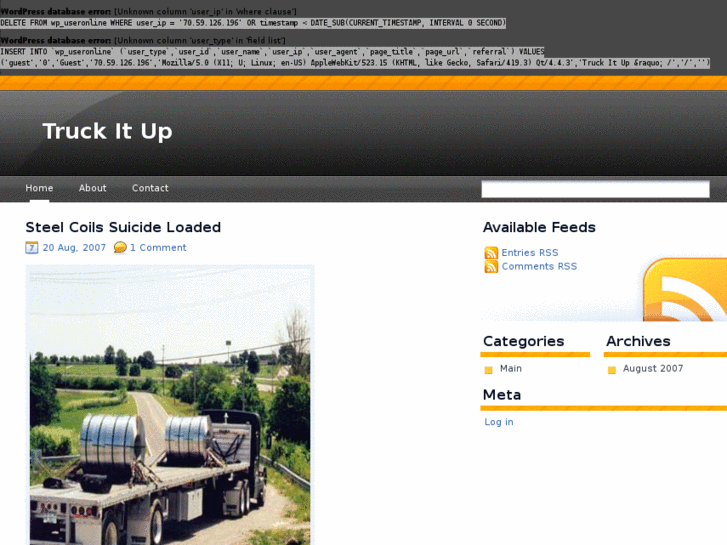Open the 1 Comment link
Screen dimensions: 727x545
pos(158,248)
